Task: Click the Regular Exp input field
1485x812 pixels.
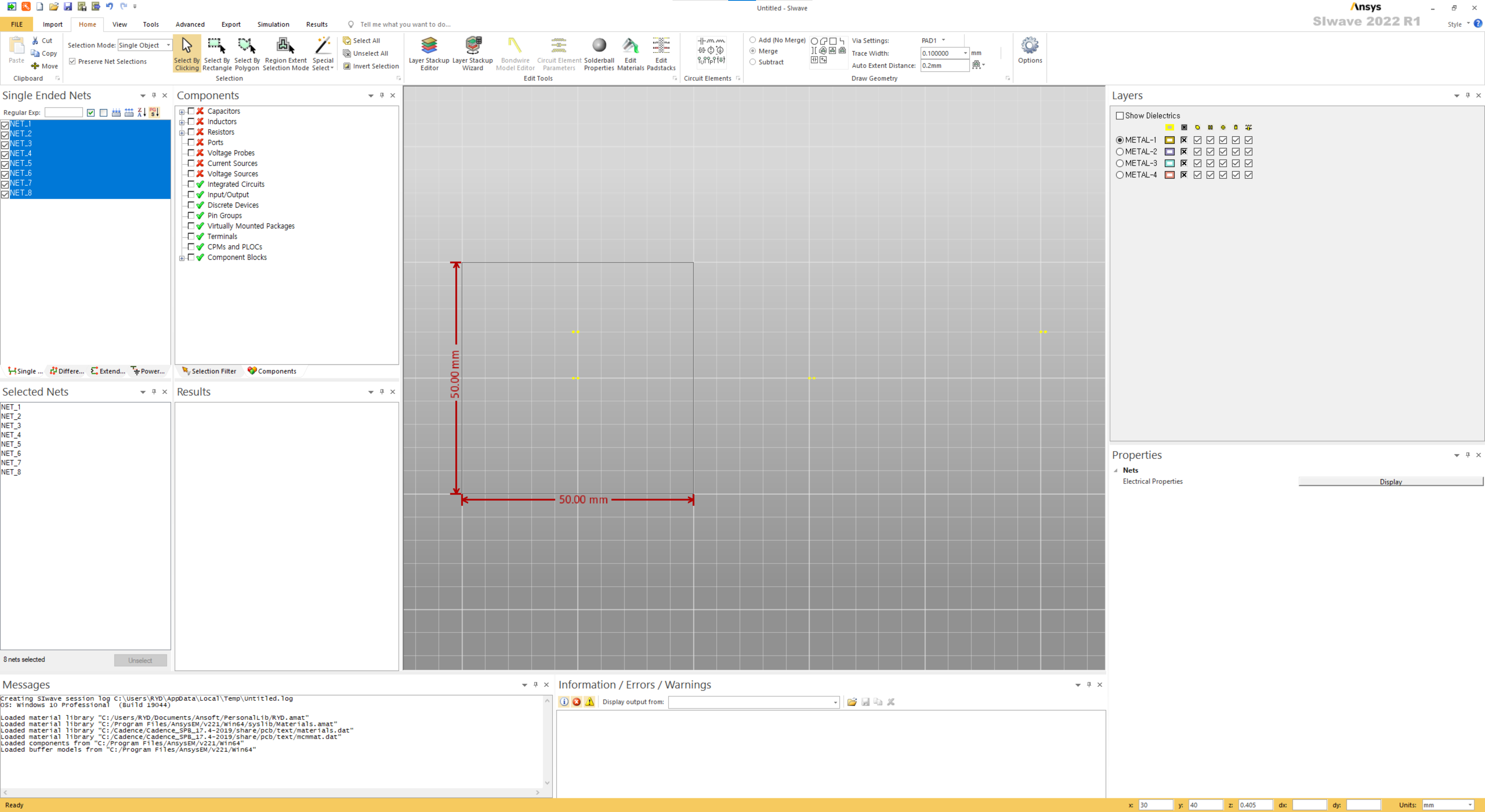Action: click(x=63, y=113)
